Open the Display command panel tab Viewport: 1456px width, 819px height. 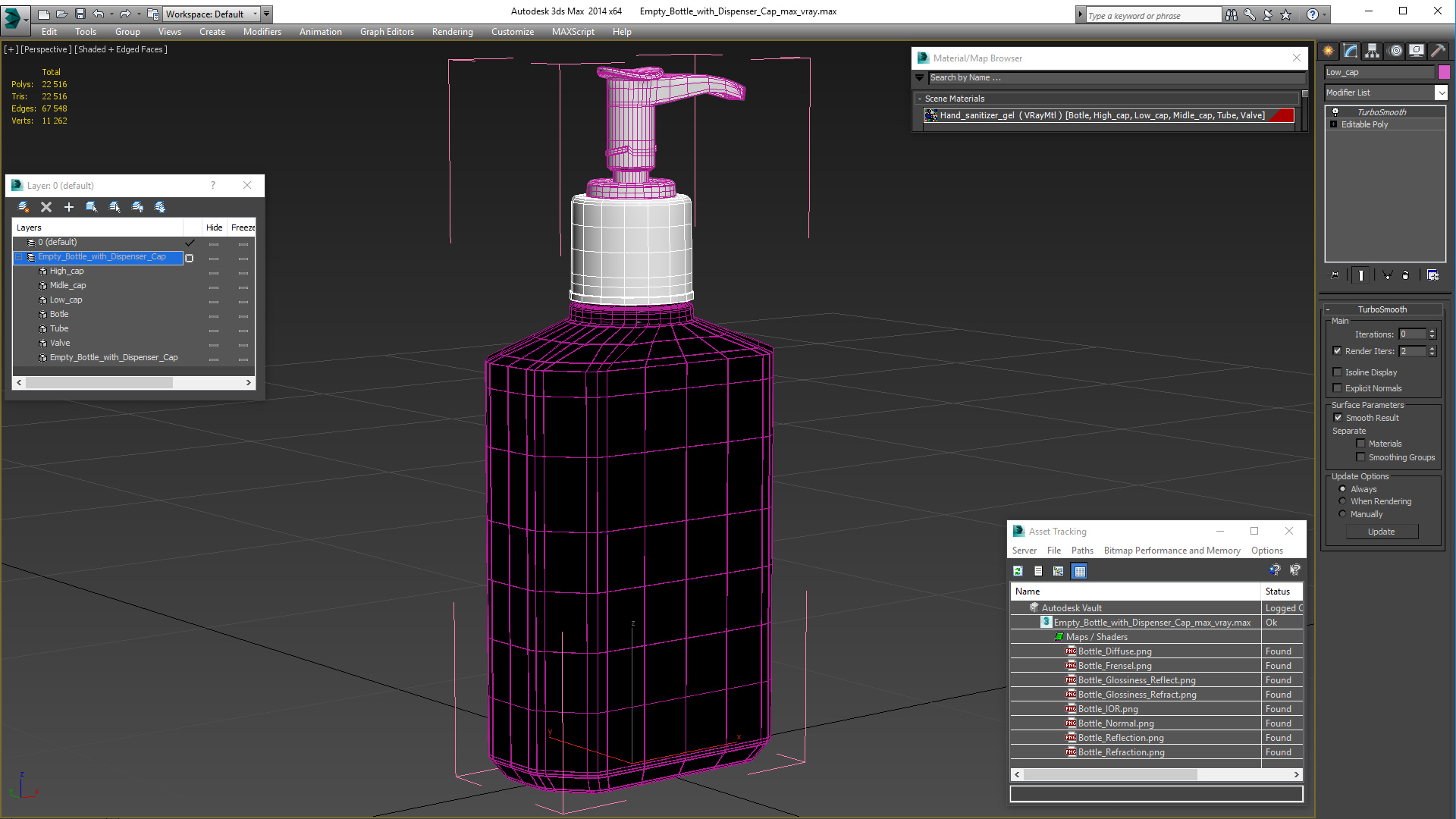click(1417, 51)
